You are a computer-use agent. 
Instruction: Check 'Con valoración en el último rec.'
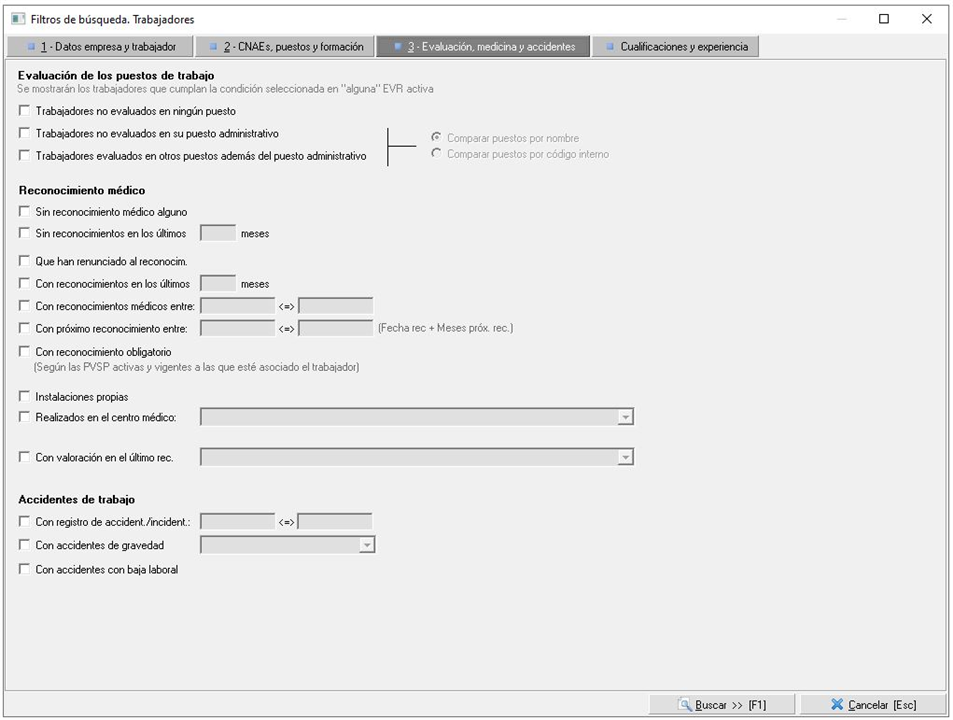click(24, 457)
